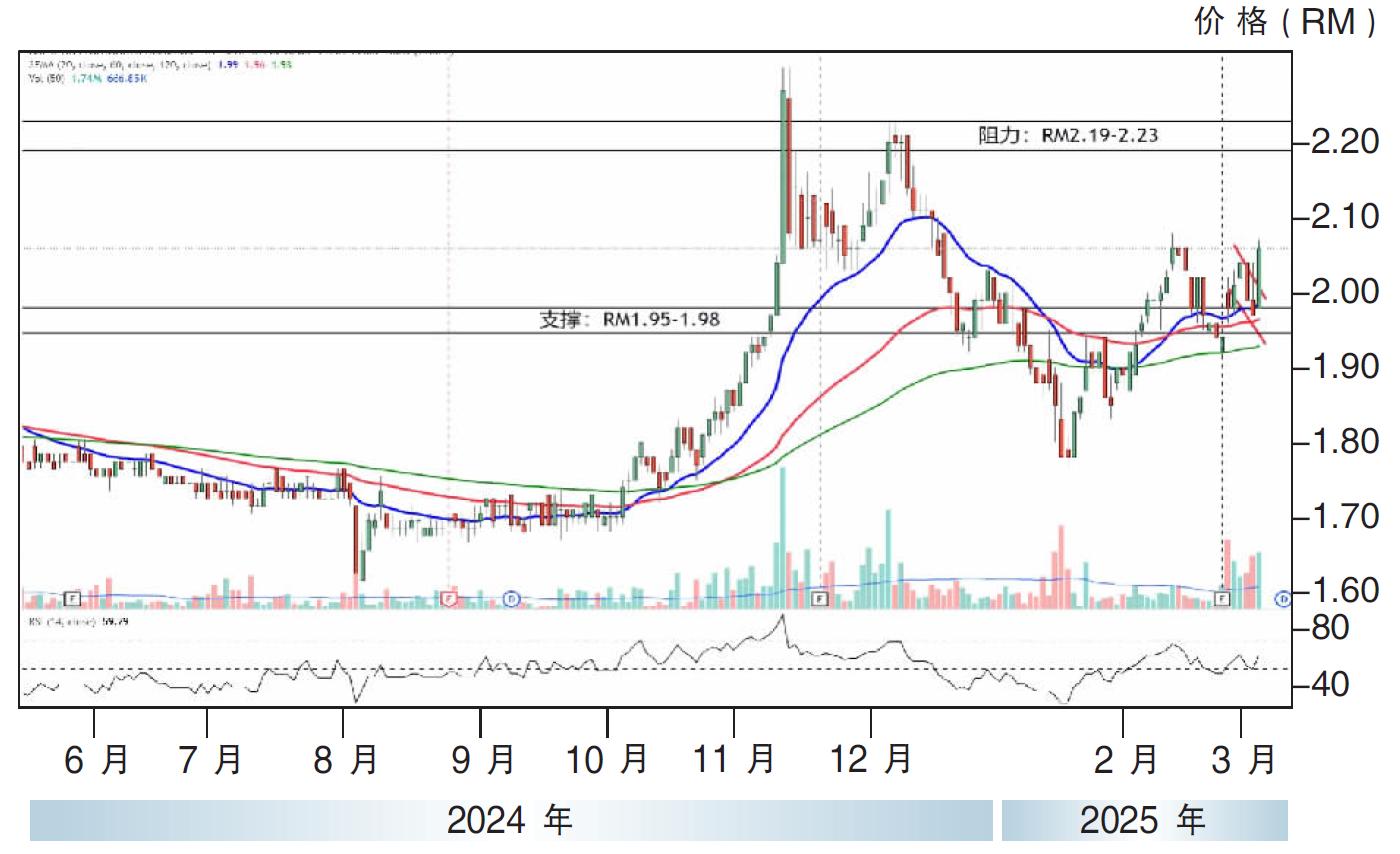This screenshot has height=854, width=1400.
Task: Click the Vol (50) indicator legend
Action: [x=88, y=78]
